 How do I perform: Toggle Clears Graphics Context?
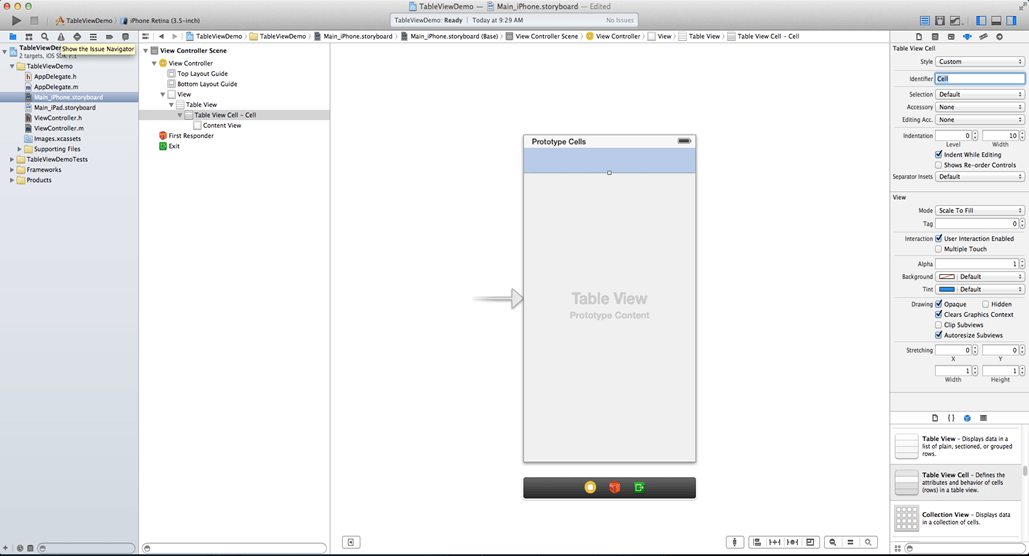(938, 314)
